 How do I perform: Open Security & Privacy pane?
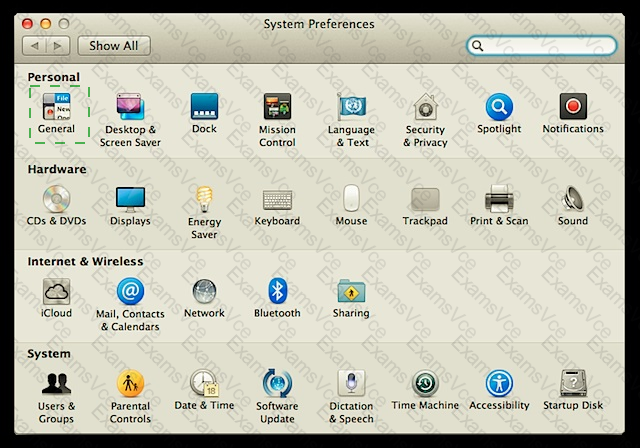click(x=425, y=107)
